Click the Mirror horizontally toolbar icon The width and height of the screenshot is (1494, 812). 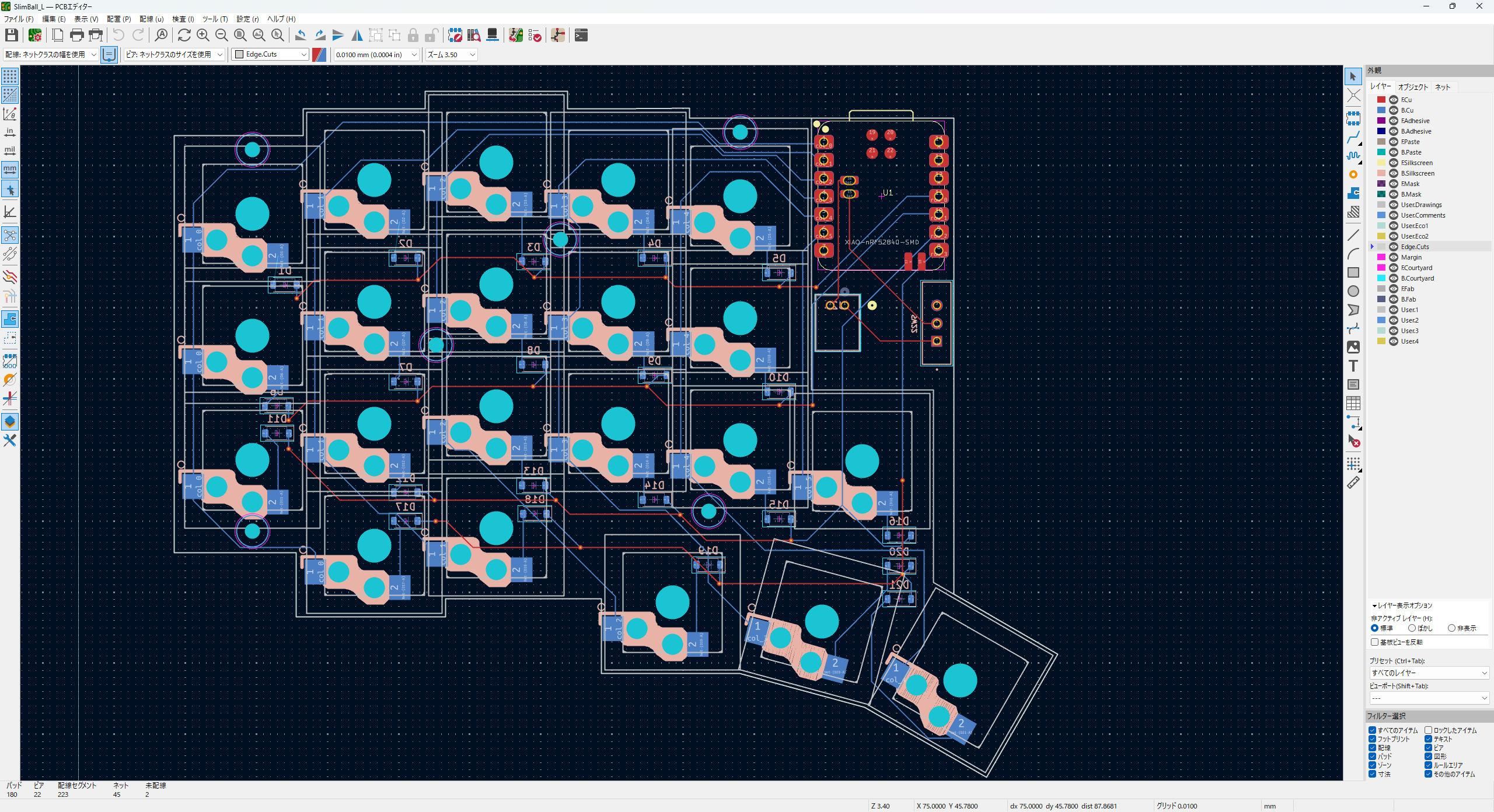(357, 36)
